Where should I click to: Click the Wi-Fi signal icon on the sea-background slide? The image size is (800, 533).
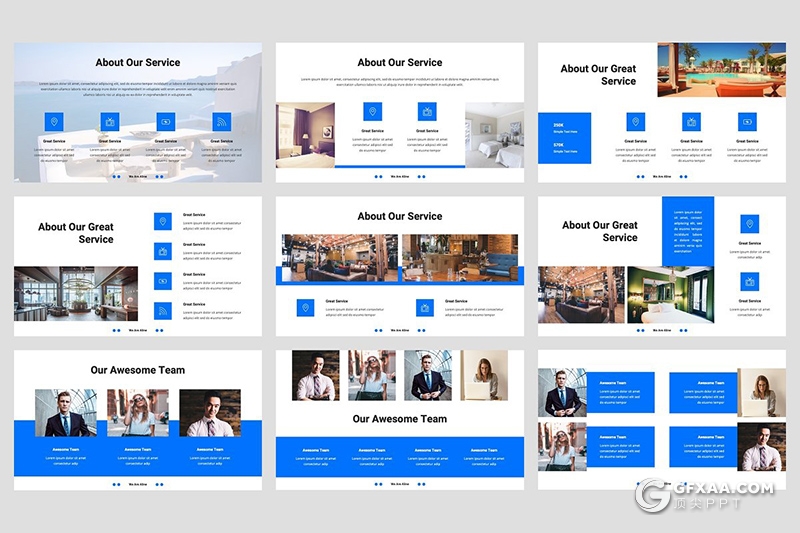click(x=221, y=122)
